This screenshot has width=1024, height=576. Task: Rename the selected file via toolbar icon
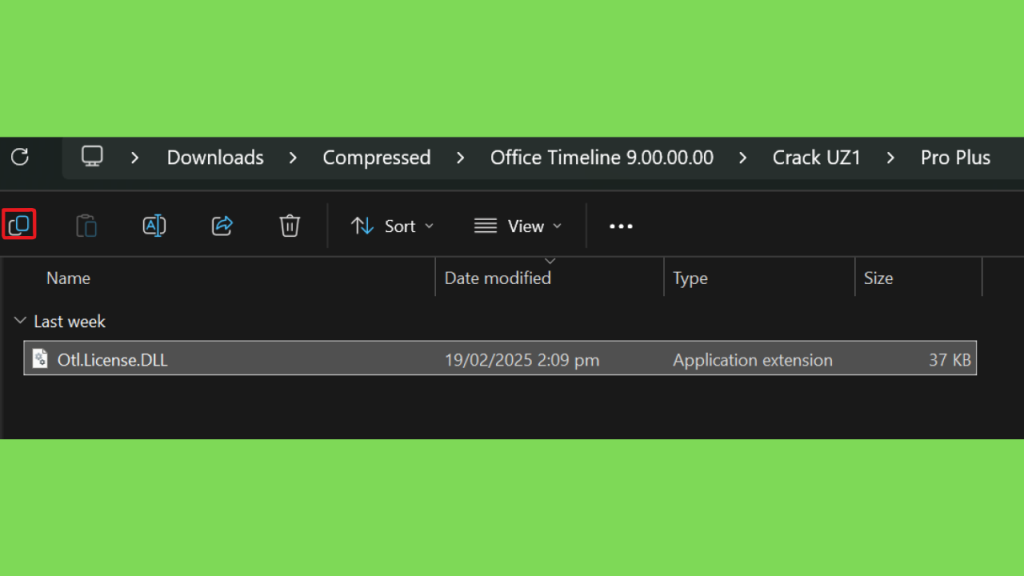[154, 225]
